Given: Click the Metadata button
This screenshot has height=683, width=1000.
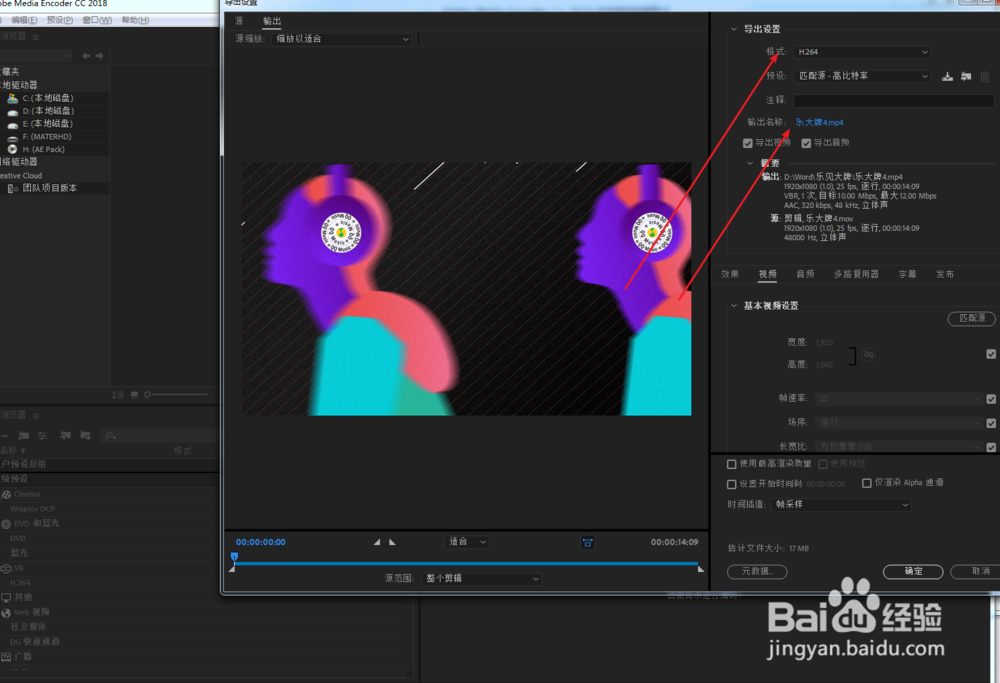Looking at the screenshot, I should pyautogui.click(x=757, y=571).
